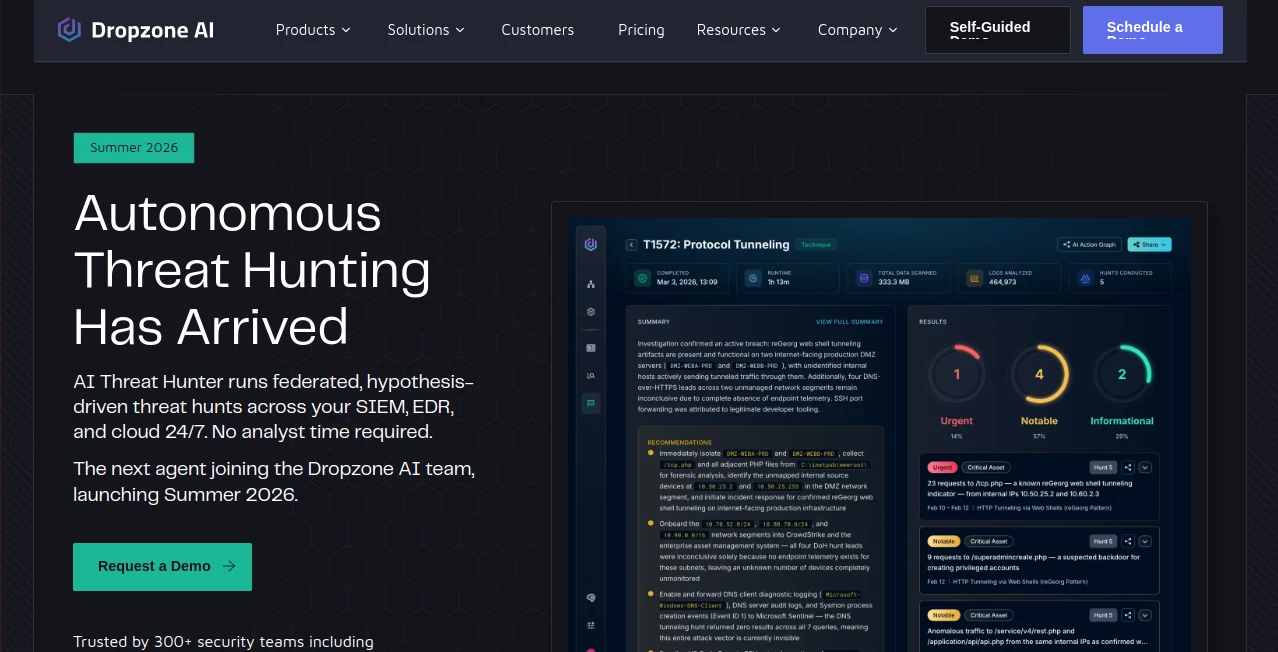Click Critical Asset tag on /tcp.php result
1278x652 pixels.
coord(988,467)
